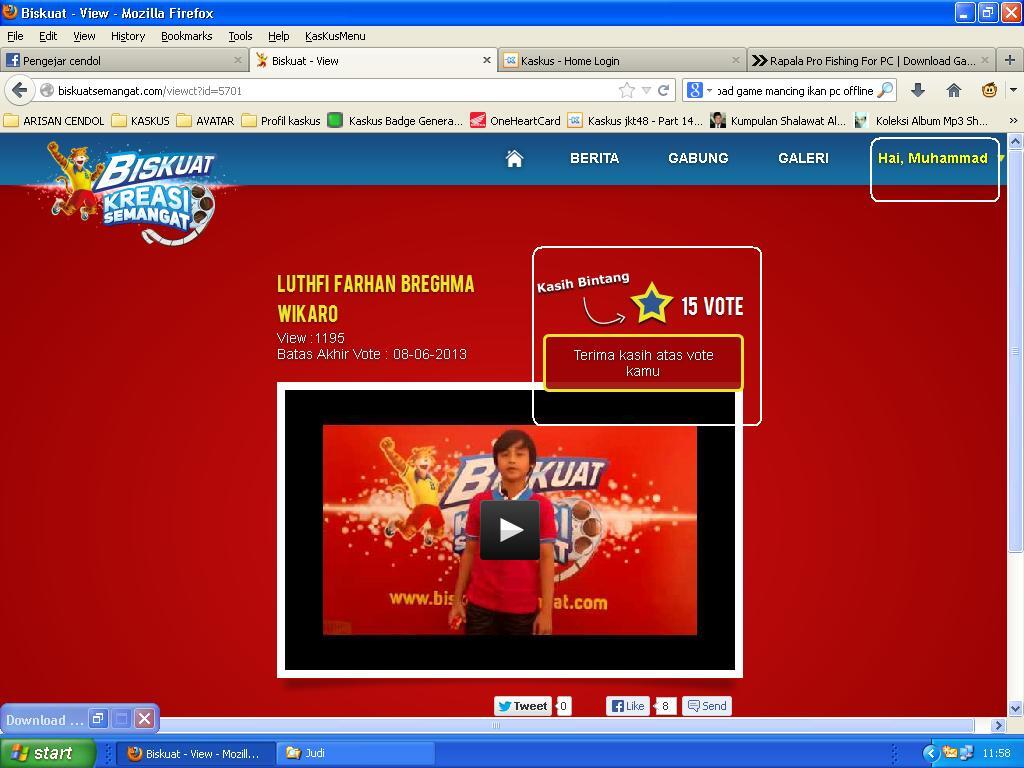Open the BERITA nav link
Screen dimensions: 1024x768
tap(594, 158)
